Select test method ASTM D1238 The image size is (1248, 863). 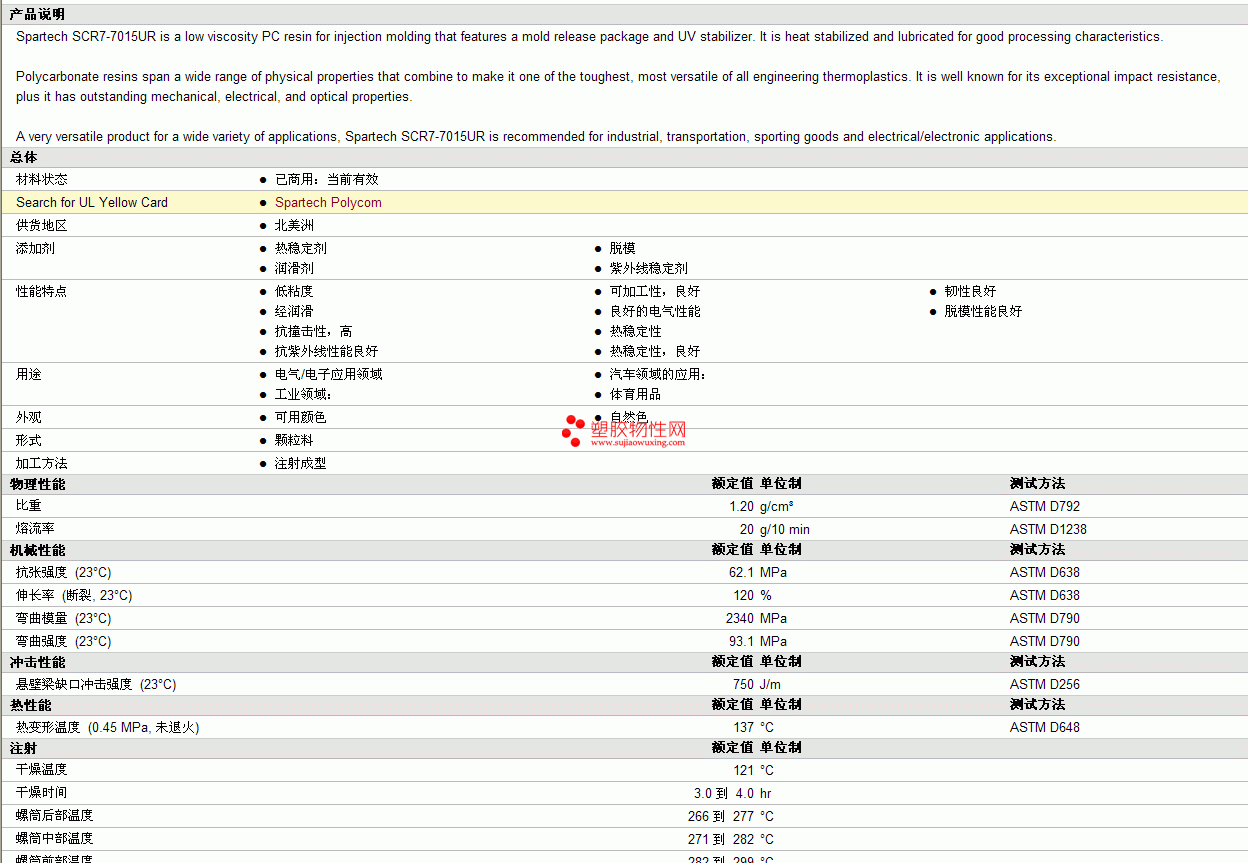(1048, 529)
